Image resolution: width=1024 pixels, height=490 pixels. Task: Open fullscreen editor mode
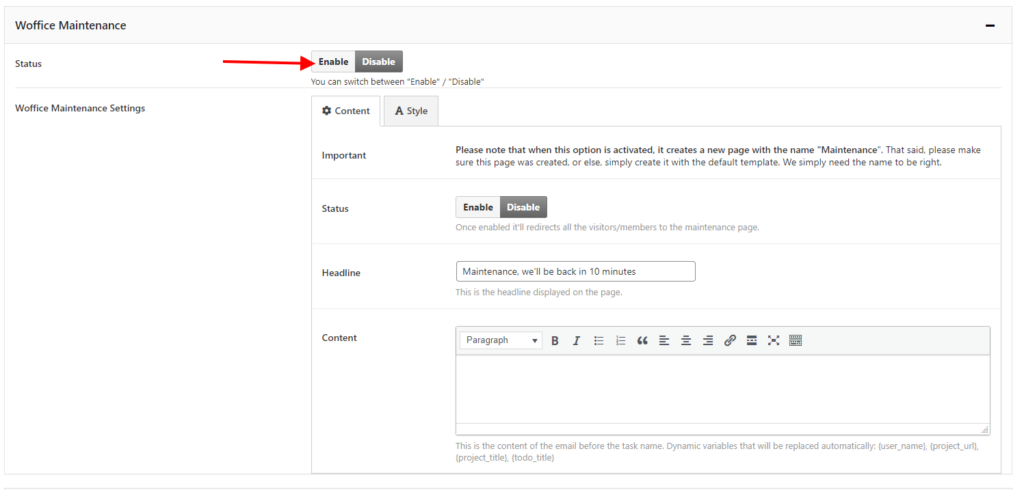point(773,341)
